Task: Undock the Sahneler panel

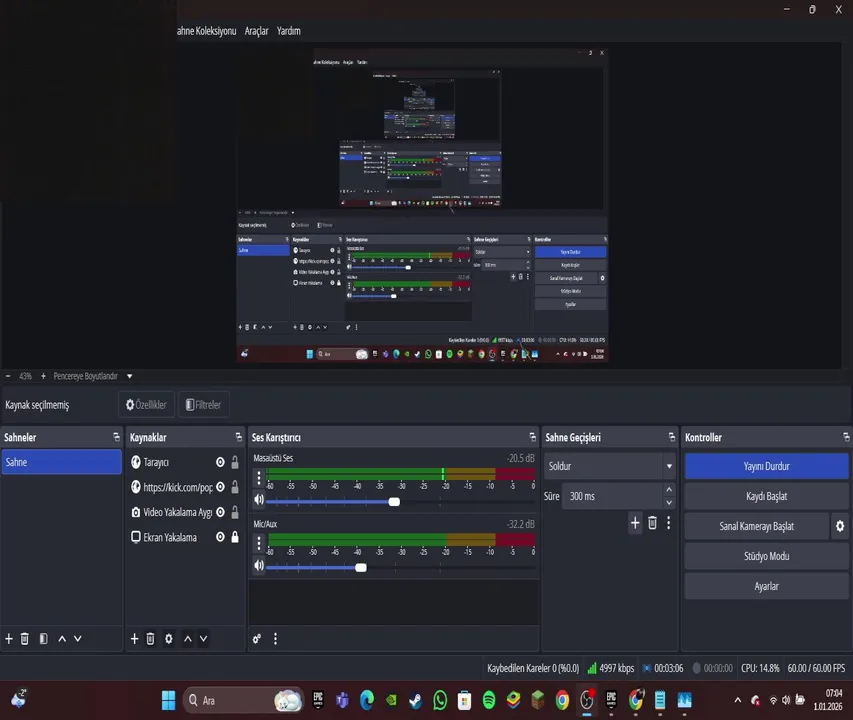Action: click(x=116, y=437)
